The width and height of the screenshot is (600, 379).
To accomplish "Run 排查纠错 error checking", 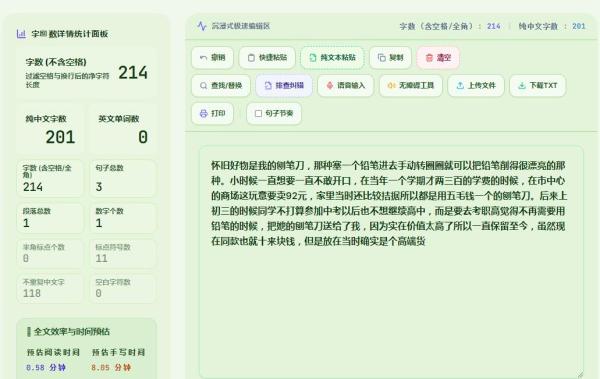I will pos(284,85).
